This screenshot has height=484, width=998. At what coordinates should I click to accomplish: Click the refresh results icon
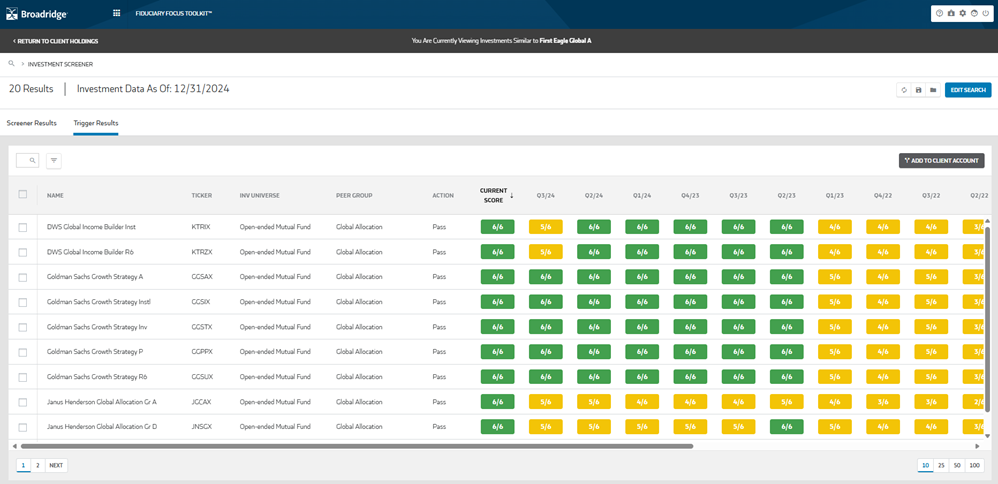point(904,90)
